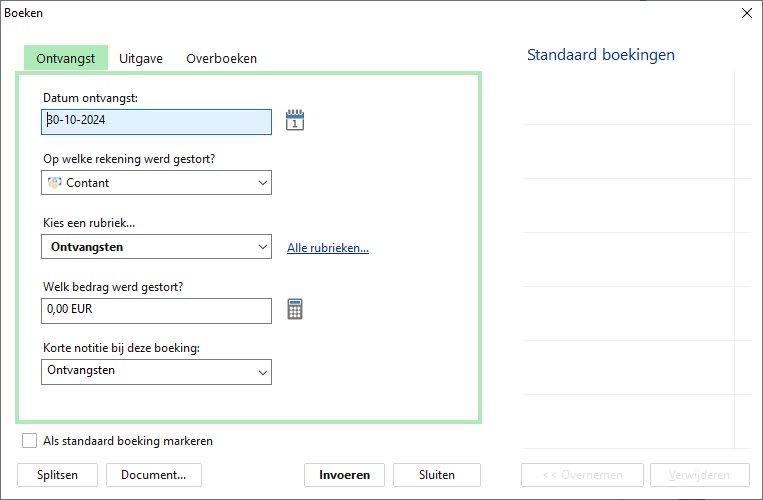Enable 'Als standaard boeking markeren' checkbox
The height and width of the screenshot is (500, 763).
tap(30, 441)
